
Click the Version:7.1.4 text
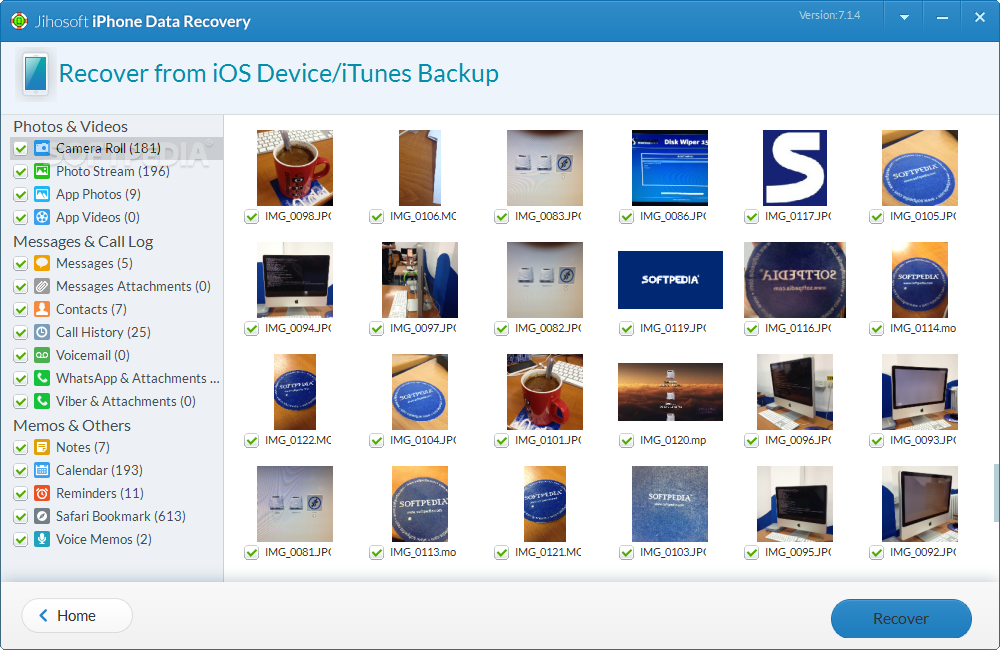[x=829, y=15]
